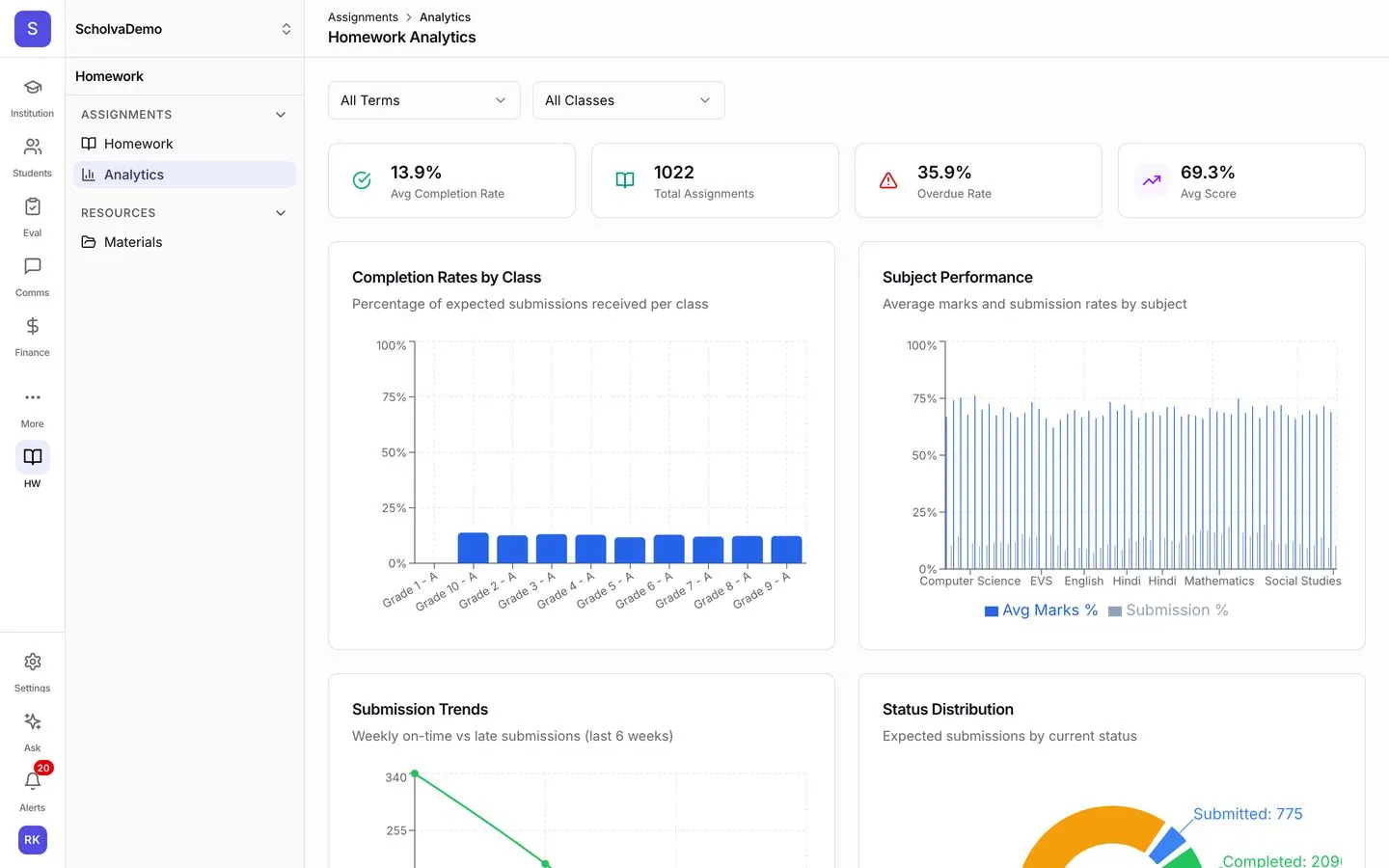Open Homework in the sidebar

[184, 144]
